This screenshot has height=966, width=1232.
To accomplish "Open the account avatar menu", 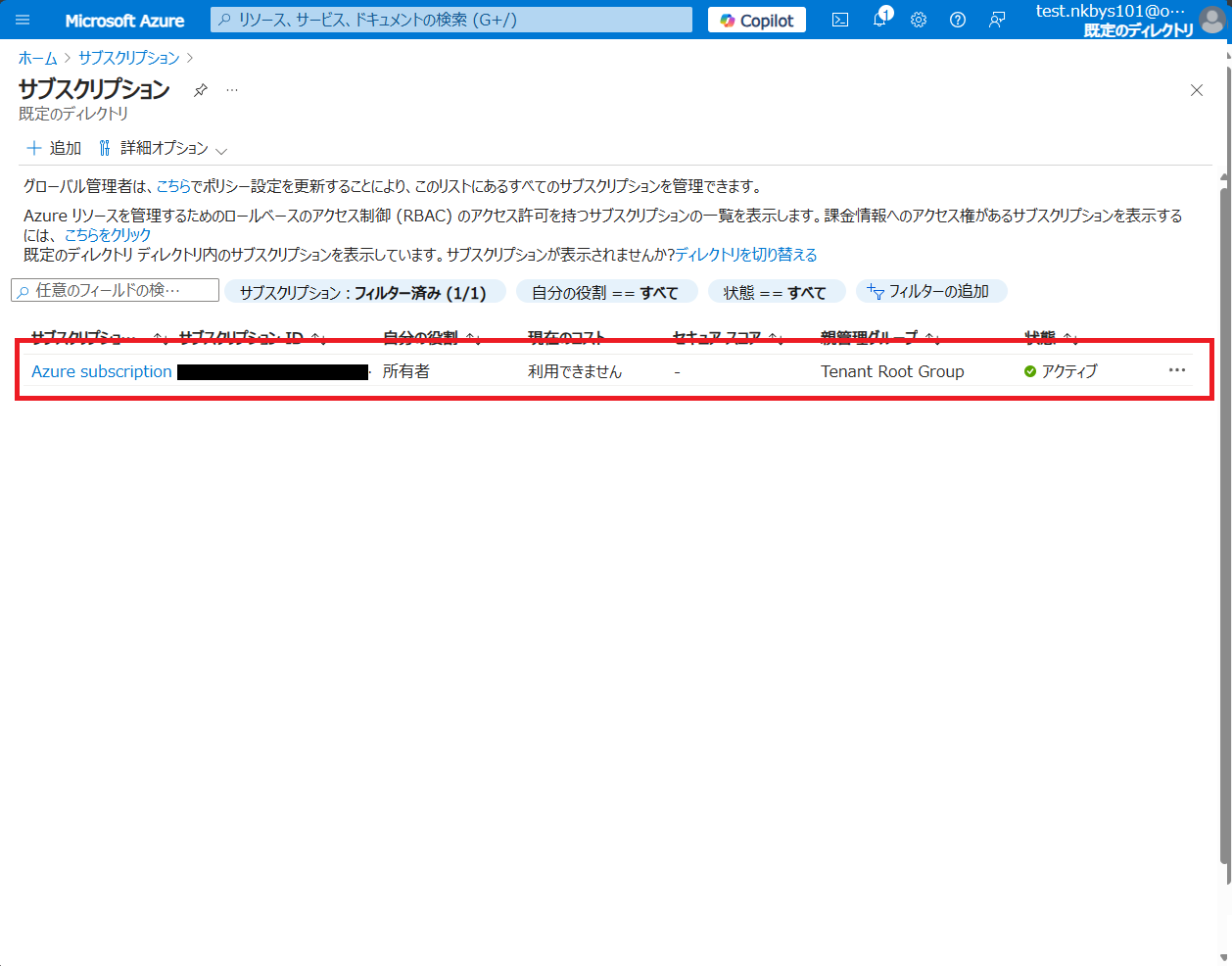I will pos(1211,19).
